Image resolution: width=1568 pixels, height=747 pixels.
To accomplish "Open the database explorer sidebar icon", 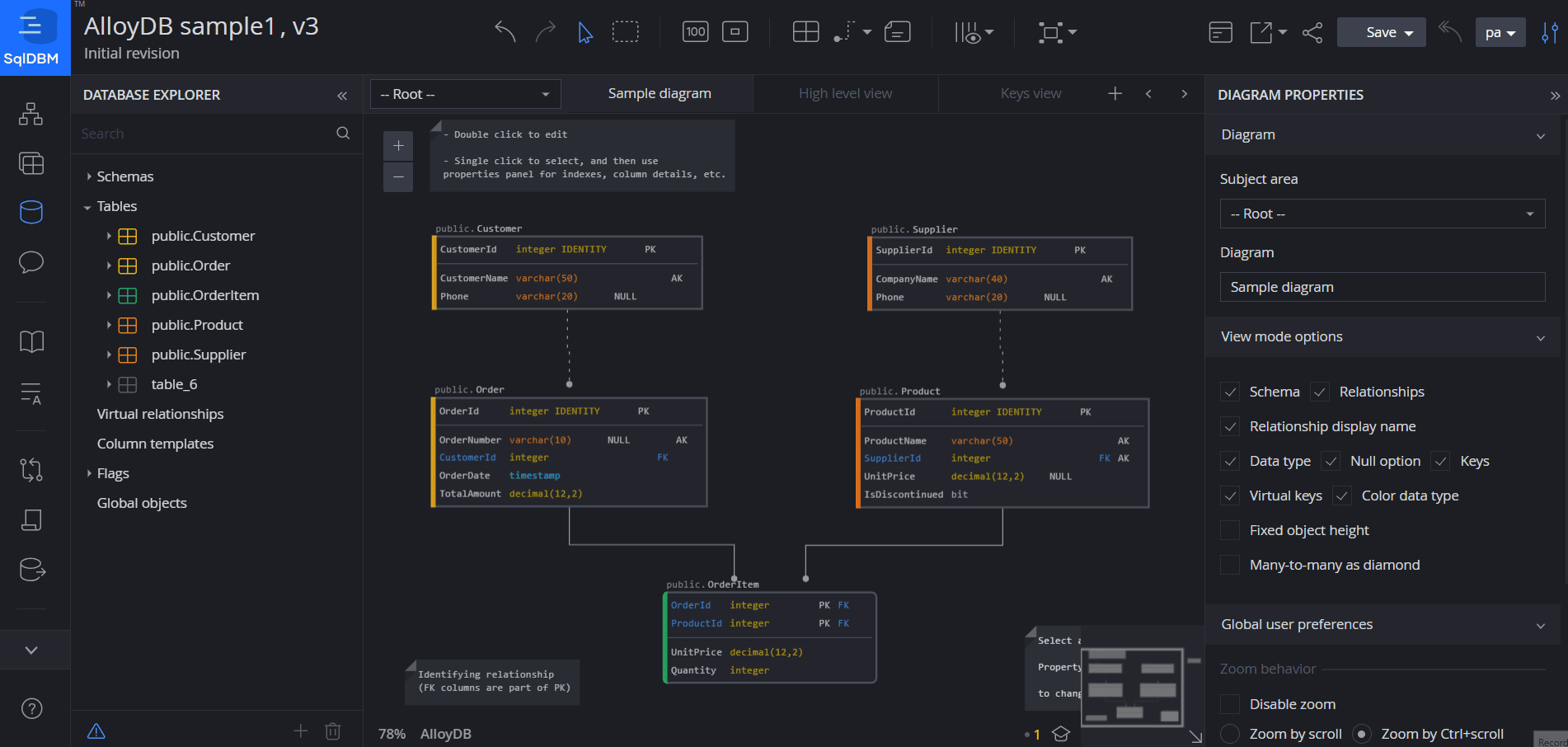I will tap(31, 212).
